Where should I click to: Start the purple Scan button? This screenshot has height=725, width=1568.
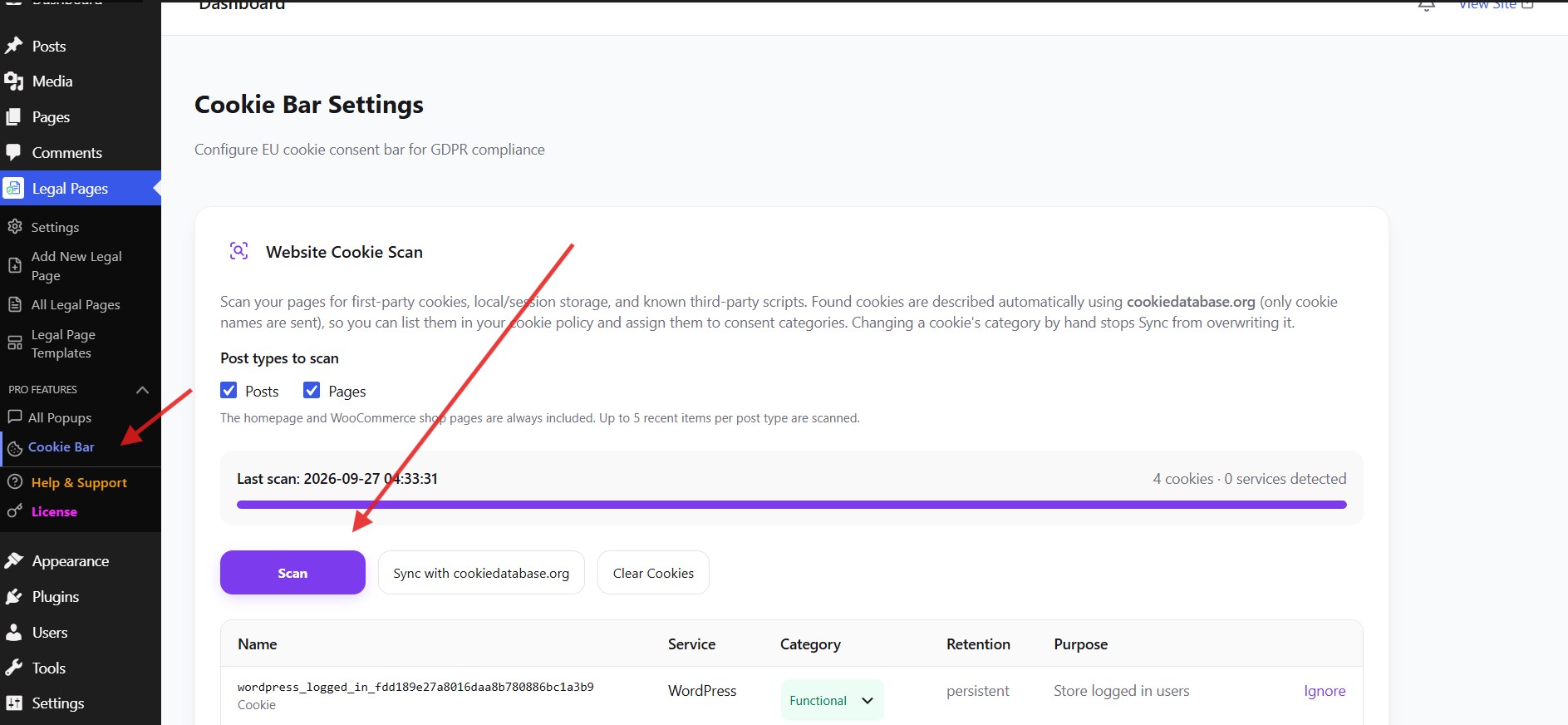tap(292, 573)
